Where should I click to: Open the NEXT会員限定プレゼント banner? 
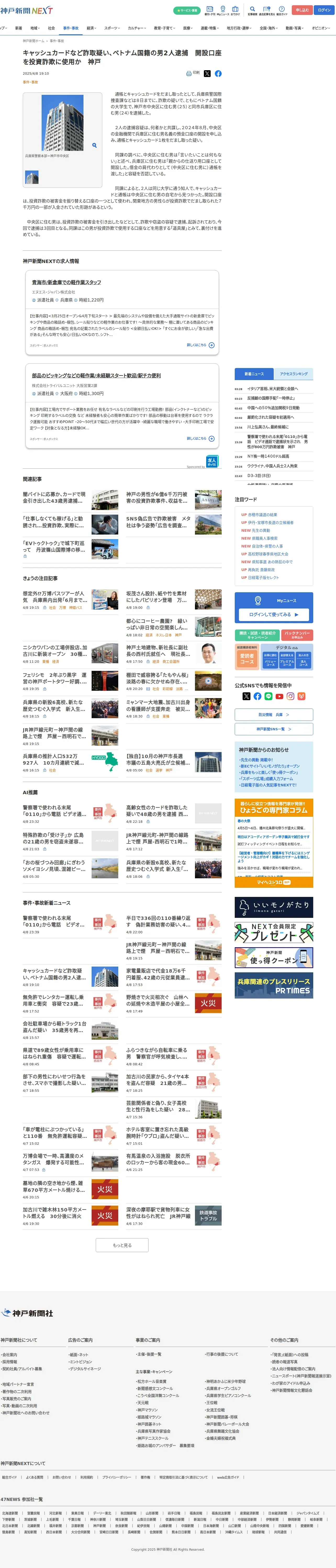click(274, 933)
